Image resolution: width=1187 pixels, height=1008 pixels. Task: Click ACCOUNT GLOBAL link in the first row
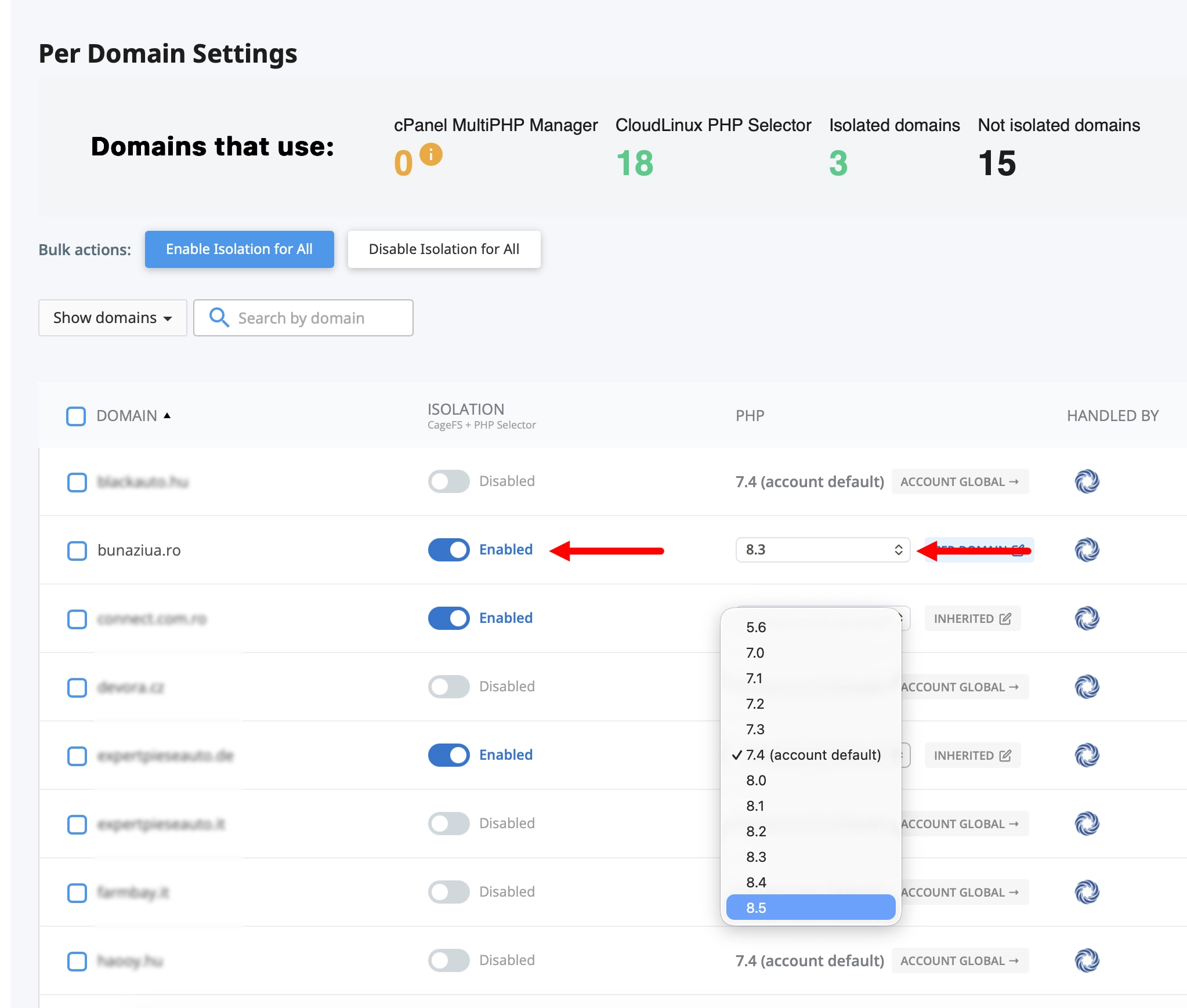pyautogui.click(x=960, y=481)
